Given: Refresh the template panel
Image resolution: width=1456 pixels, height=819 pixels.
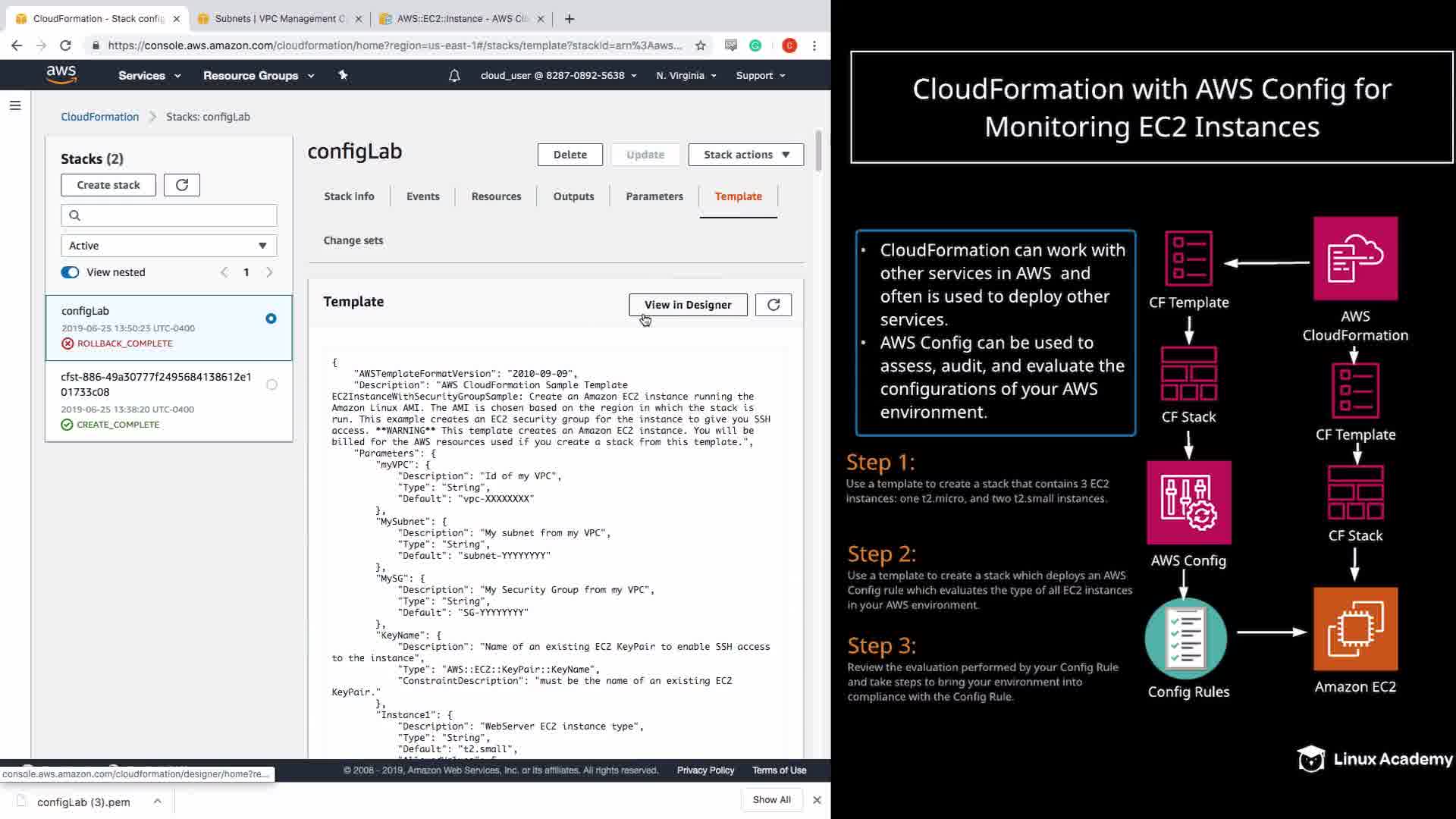Looking at the screenshot, I should point(773,305).
